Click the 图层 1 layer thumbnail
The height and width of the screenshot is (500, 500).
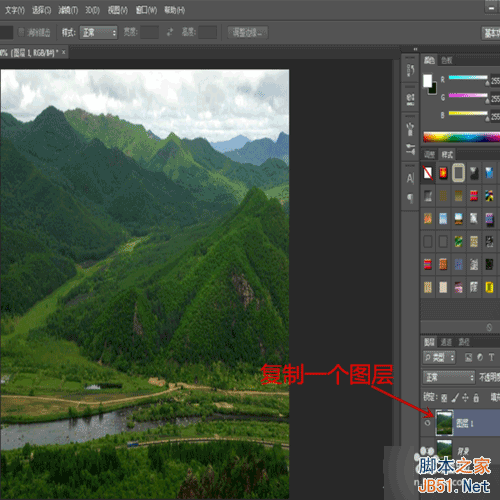click(445, 423)
